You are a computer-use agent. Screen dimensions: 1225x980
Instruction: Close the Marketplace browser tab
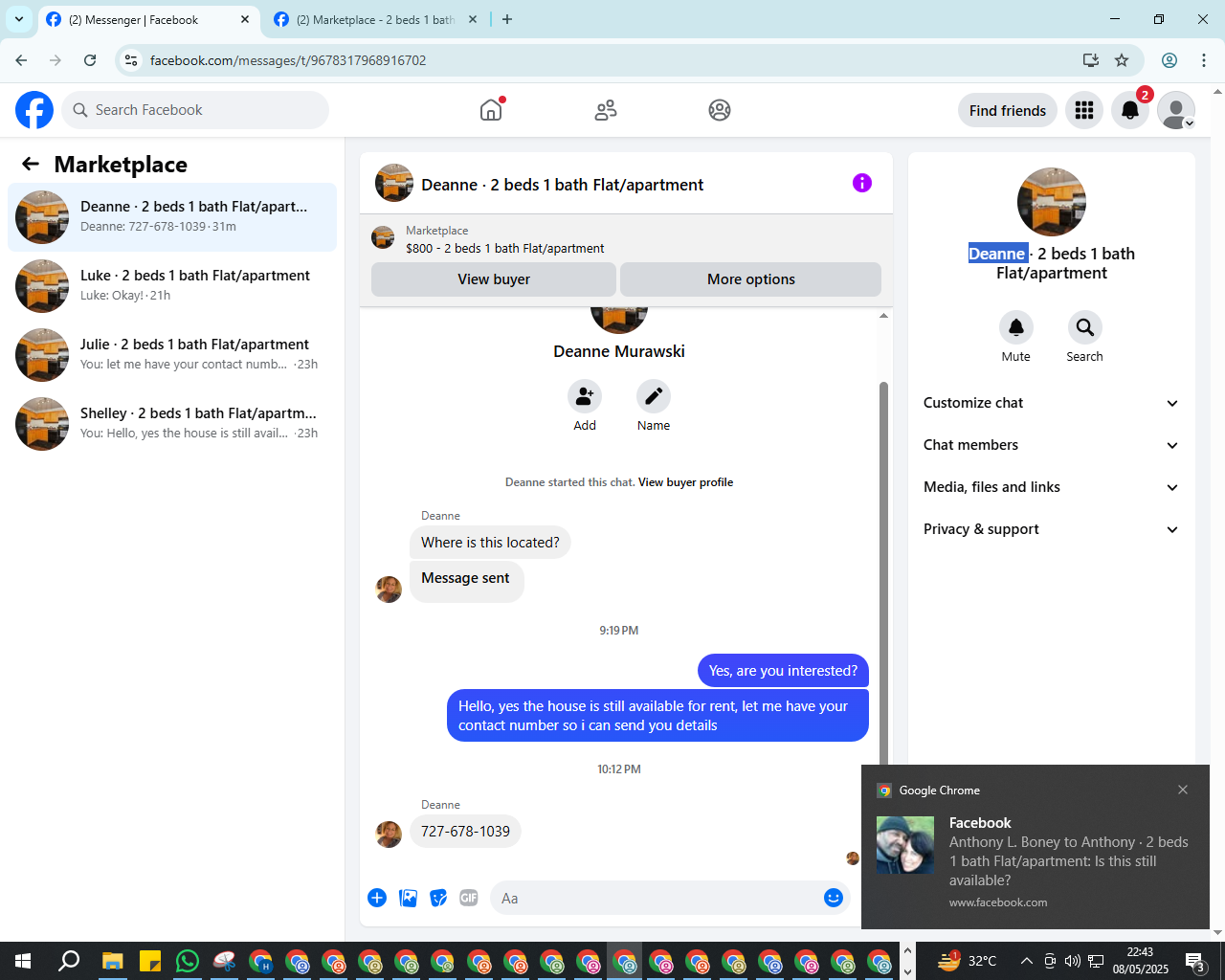(473, 19)
